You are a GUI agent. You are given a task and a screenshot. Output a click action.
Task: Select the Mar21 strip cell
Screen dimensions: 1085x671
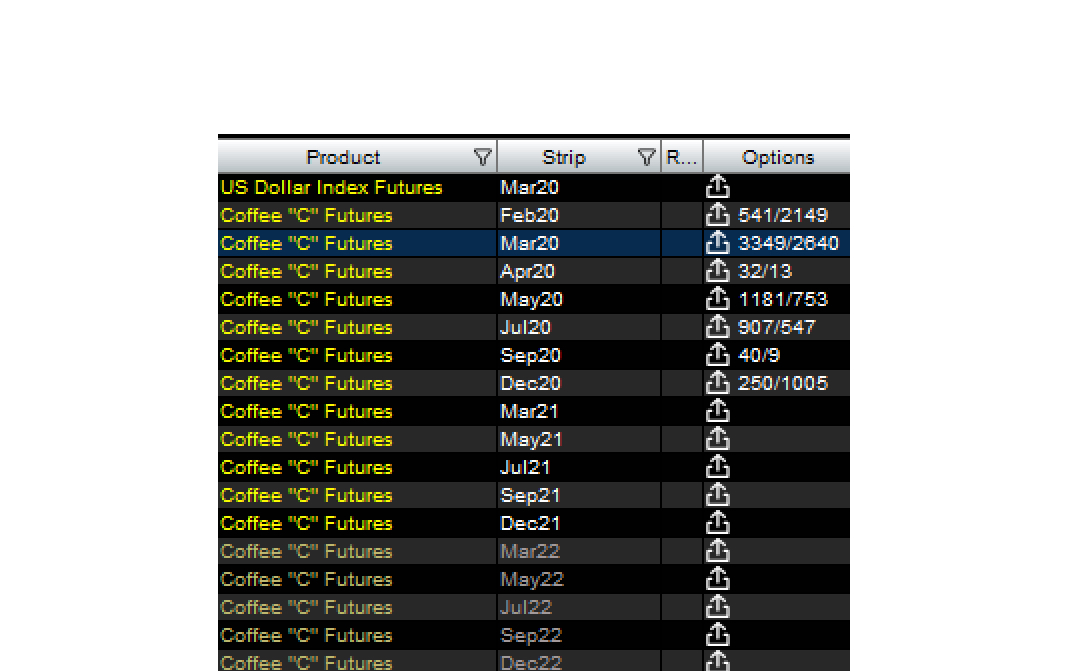coord(578,412)
